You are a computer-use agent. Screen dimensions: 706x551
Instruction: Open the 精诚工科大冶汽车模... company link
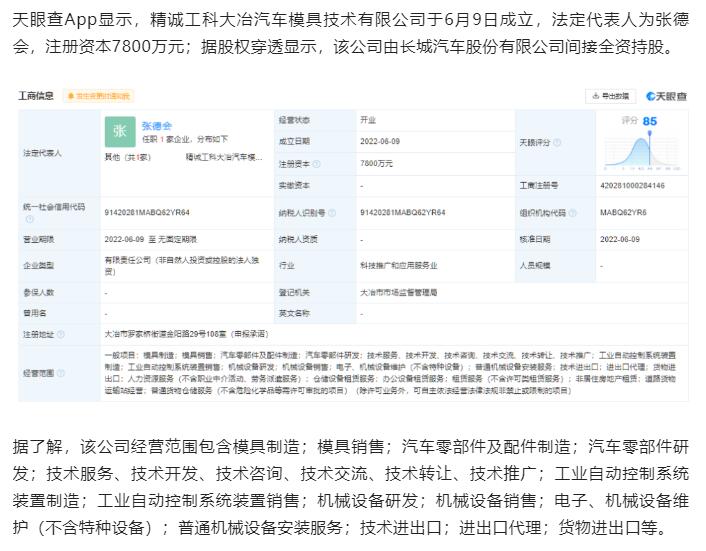[224, 157]
